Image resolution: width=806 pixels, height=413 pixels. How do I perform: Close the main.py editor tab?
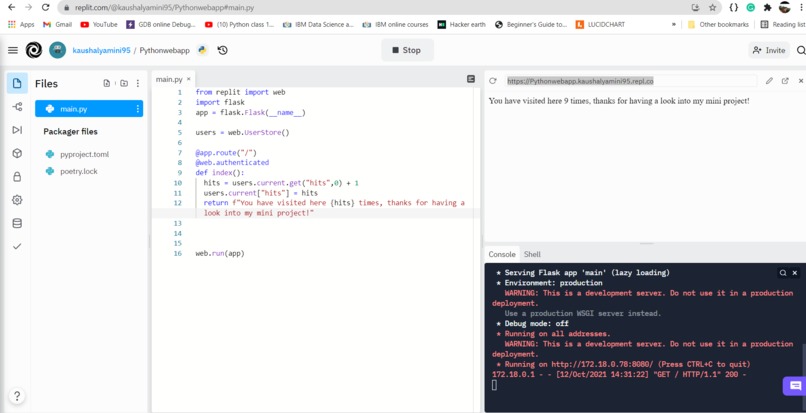pyautogui.click(x=188, y=79)
